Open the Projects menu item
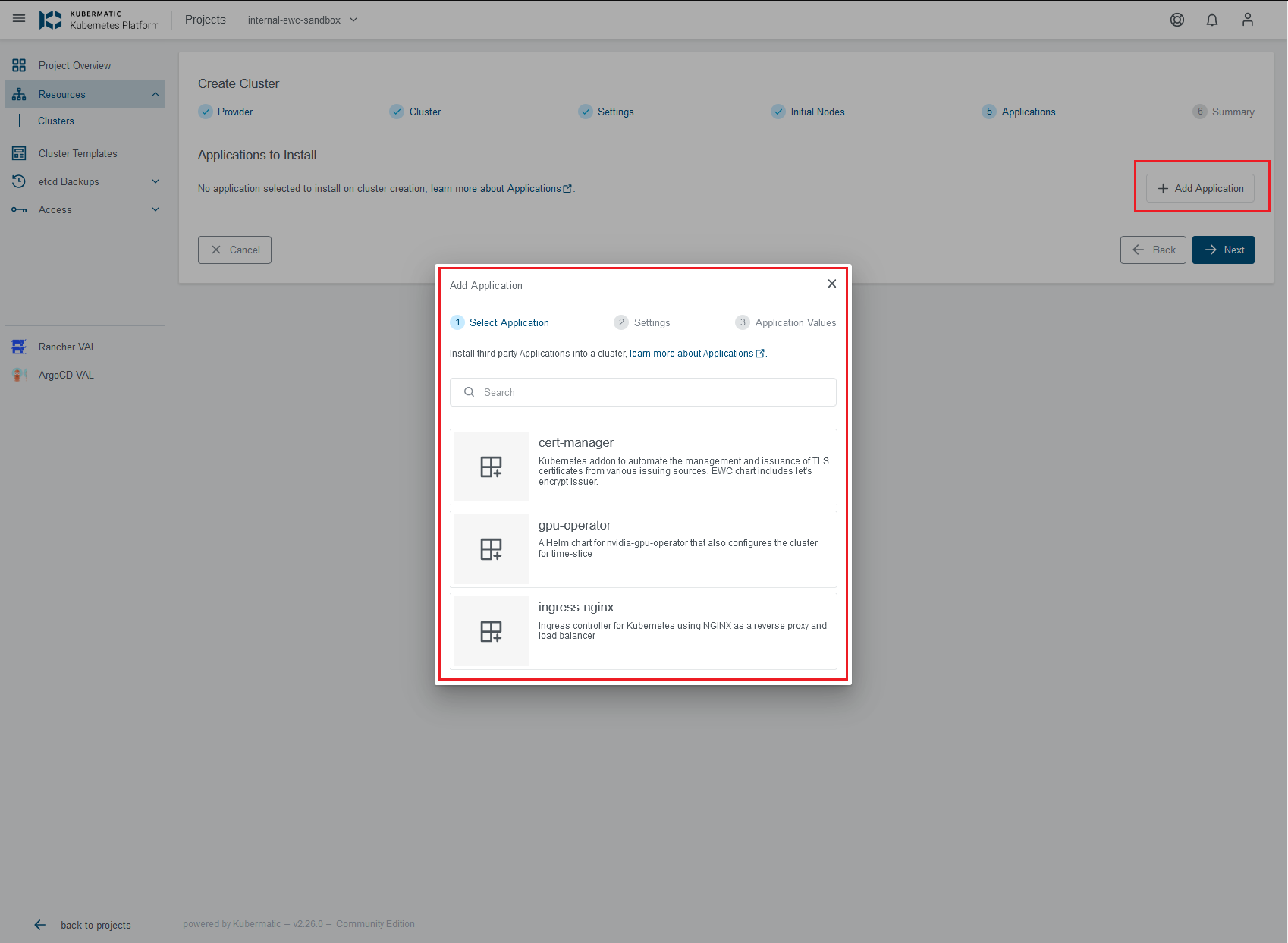Viewport: 1288px width, 943px height. (206, 20)
